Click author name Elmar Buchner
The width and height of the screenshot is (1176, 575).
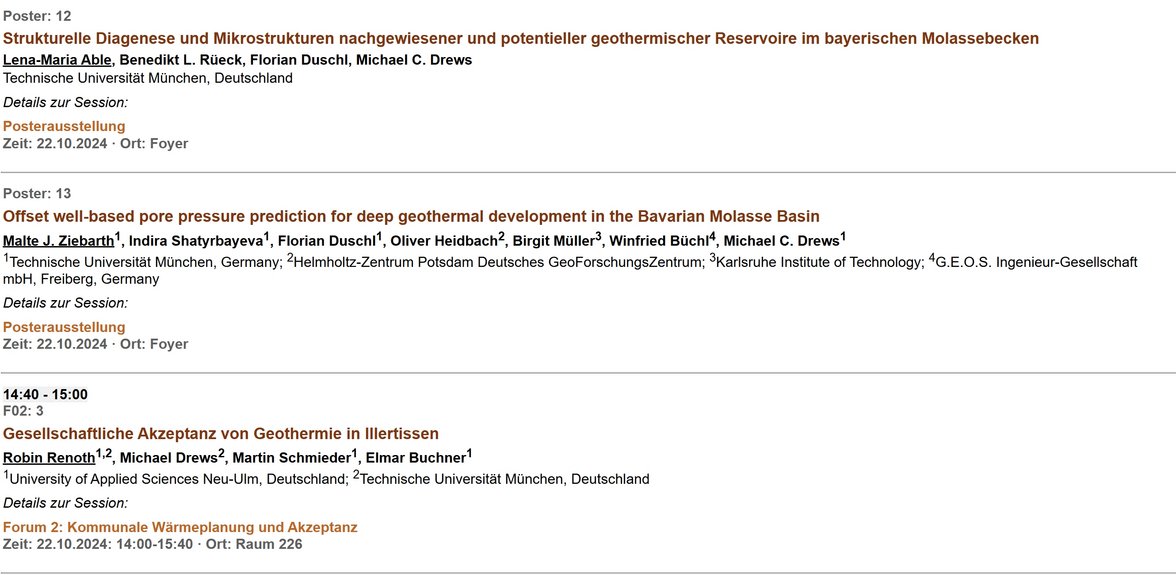click(x=416, y=457)
